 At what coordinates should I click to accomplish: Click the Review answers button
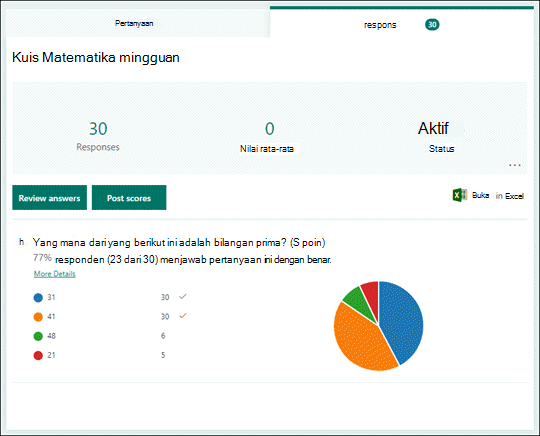point(50,198)
